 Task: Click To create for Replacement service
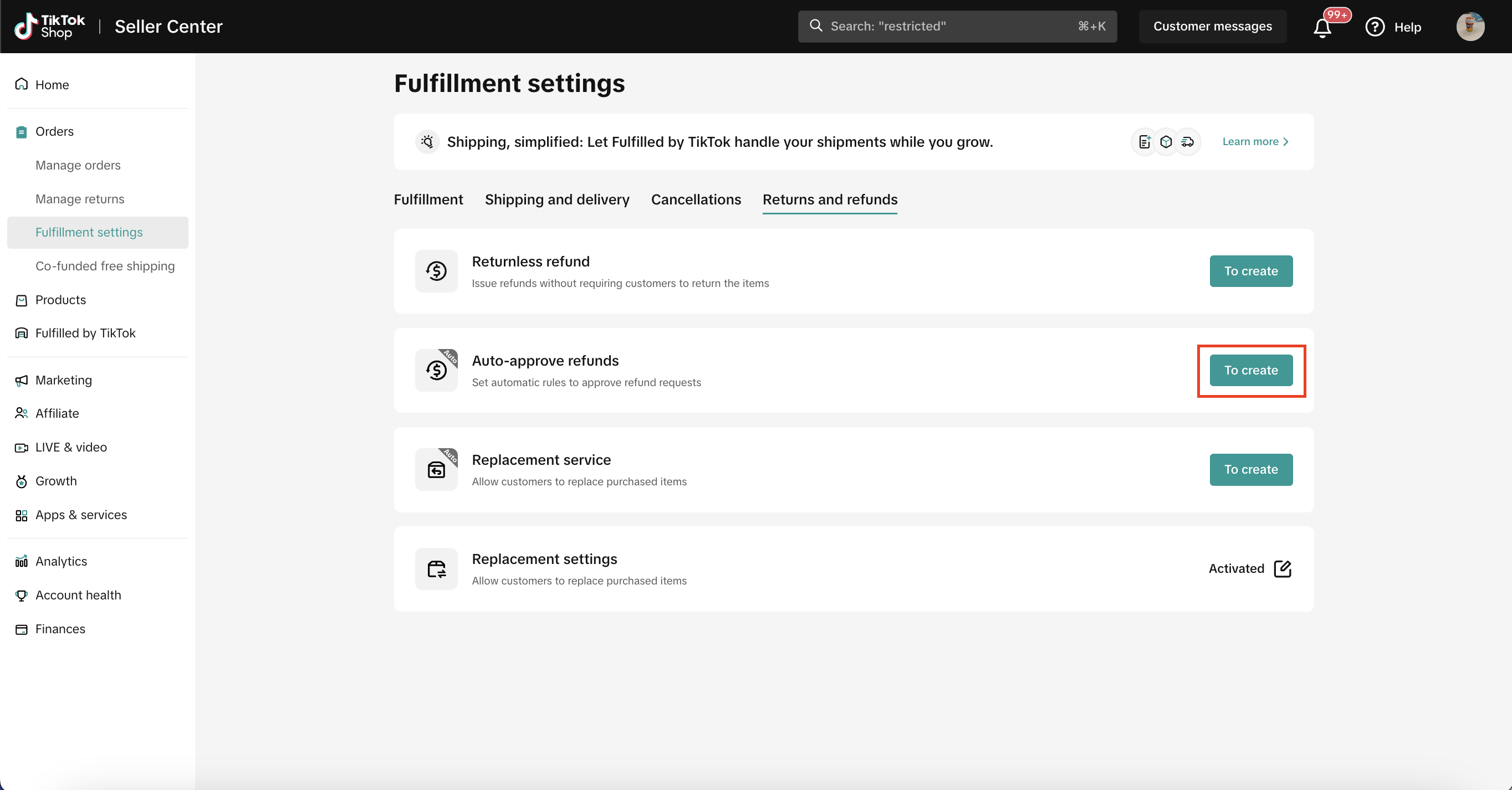coord(1250,469)
